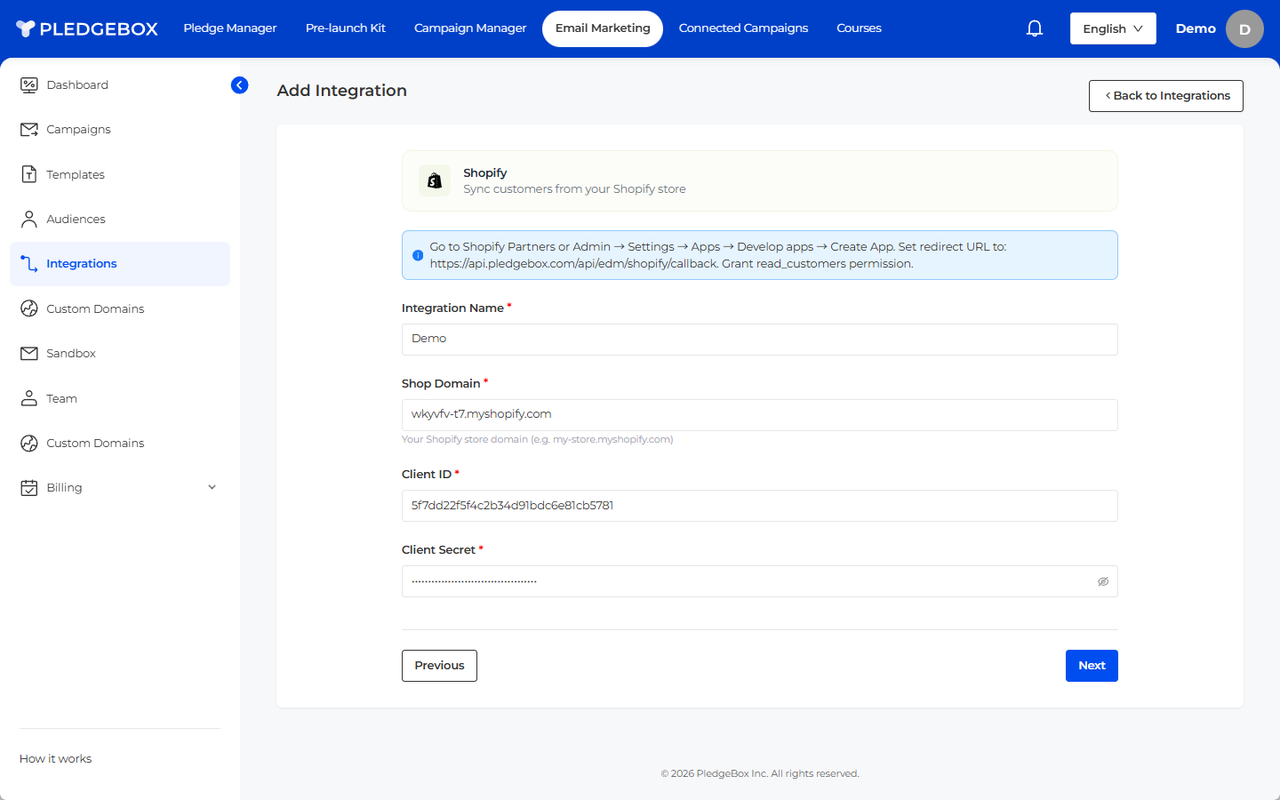
Task: Focus the Shop Domain input field
Action: pyautogui.click(x=759, y=415)
